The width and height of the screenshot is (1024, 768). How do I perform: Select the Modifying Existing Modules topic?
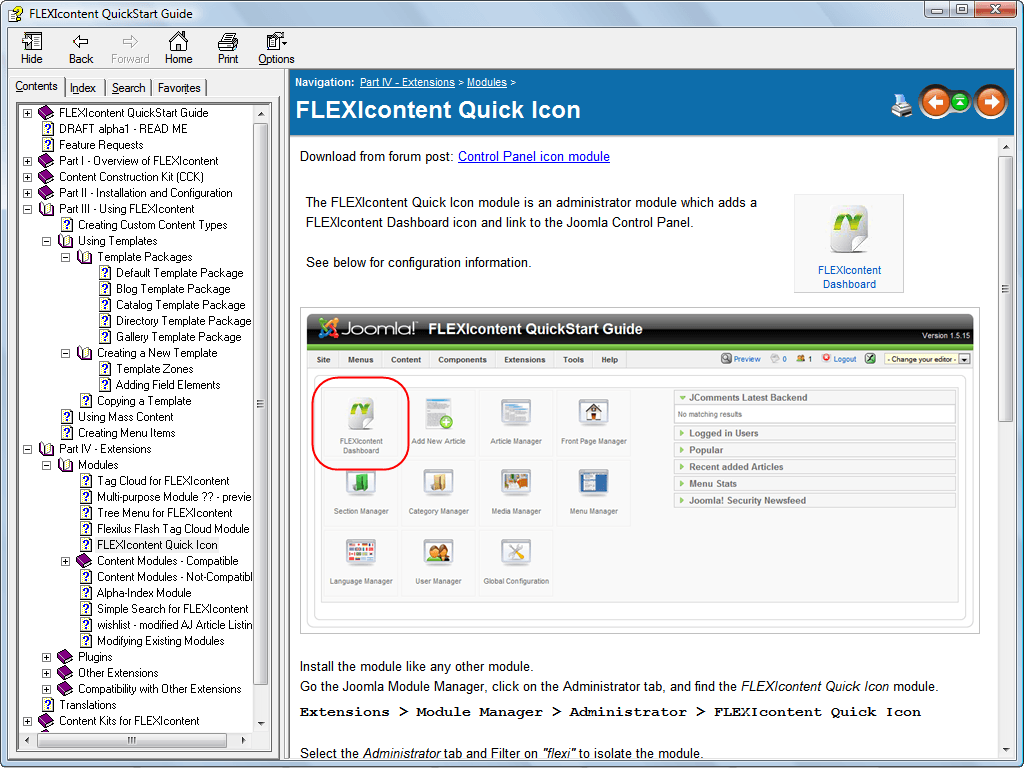point(161,641)
